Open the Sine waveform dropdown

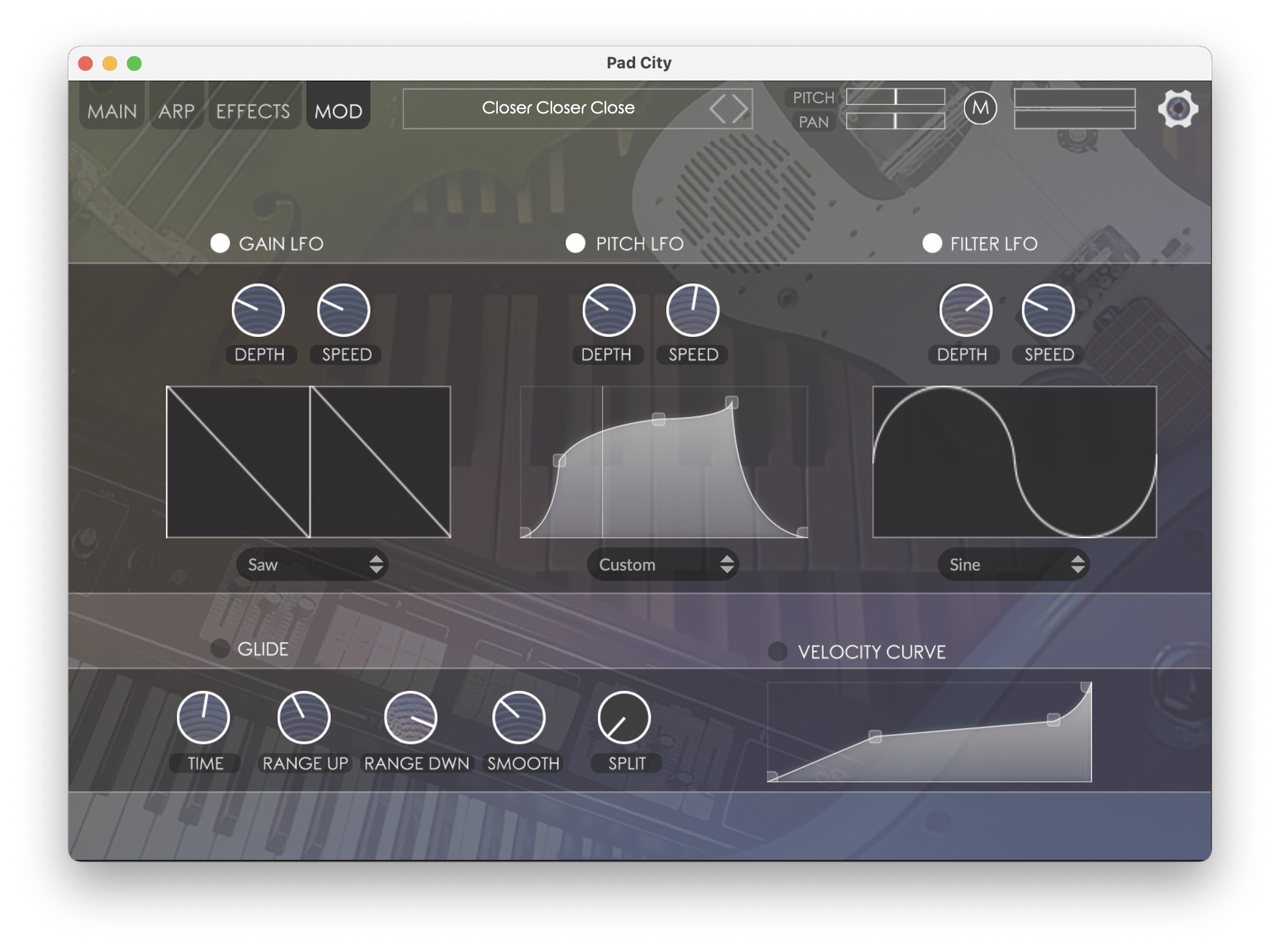pyautogui.click(x=1013, y=564)
